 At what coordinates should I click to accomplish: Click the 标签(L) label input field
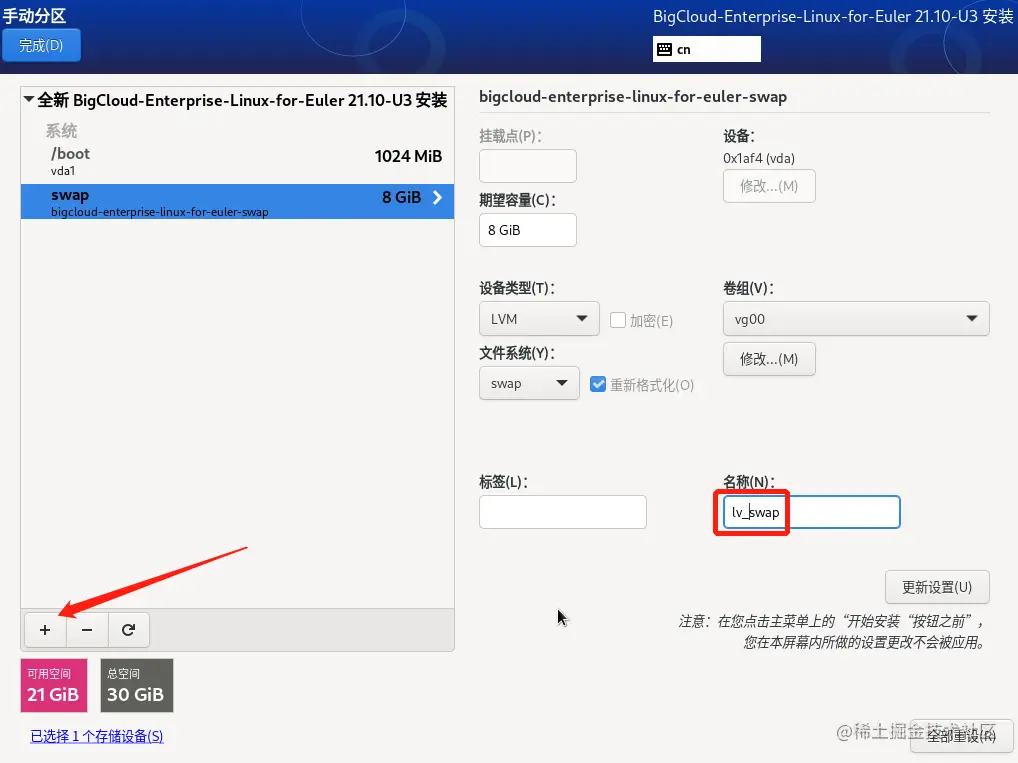click(562, 512)
